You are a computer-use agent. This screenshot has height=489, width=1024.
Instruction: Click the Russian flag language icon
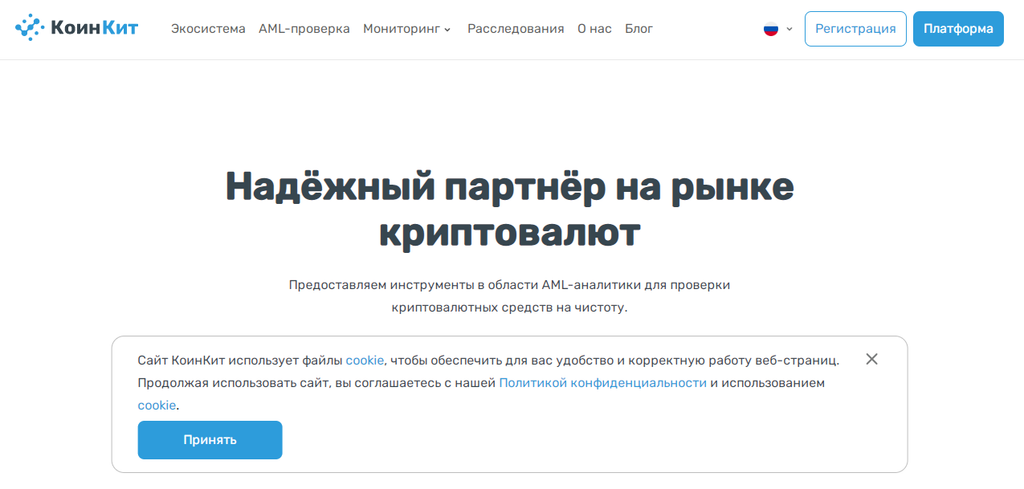pyautogui.click(x=771, y=29)
